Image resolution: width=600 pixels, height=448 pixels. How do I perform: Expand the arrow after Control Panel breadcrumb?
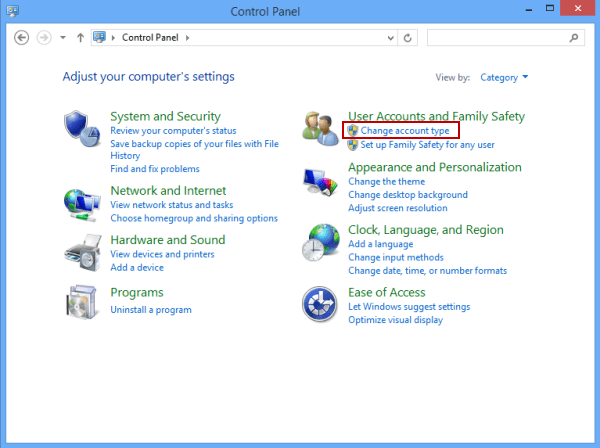[x=188, y=37]
